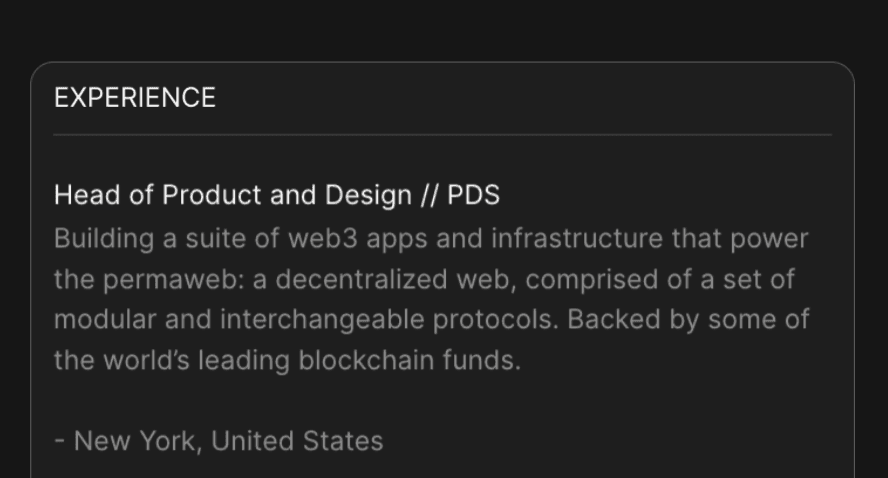The height and width of the screenshot is (478, 888).
Task: Click the dash before New York
Action: click(x=59, y=441)
